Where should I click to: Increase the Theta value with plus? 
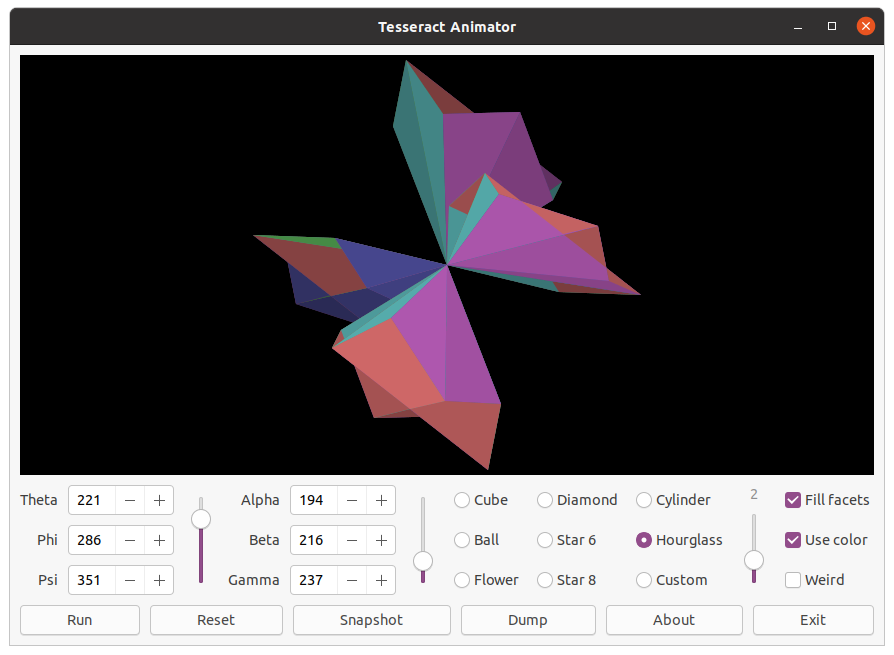(159, 501)
